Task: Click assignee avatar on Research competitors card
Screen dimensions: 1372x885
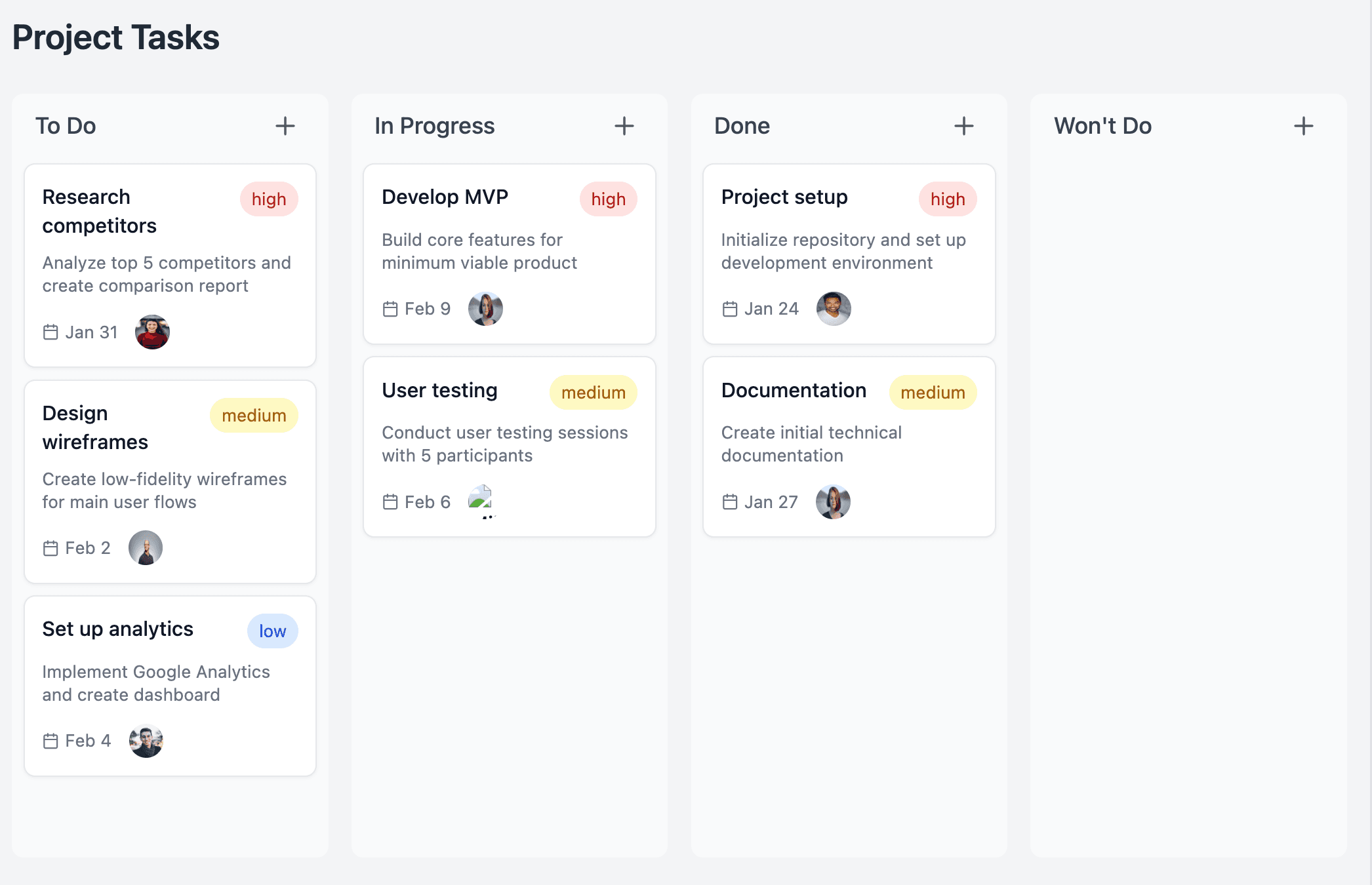Action: coord(152,332)
